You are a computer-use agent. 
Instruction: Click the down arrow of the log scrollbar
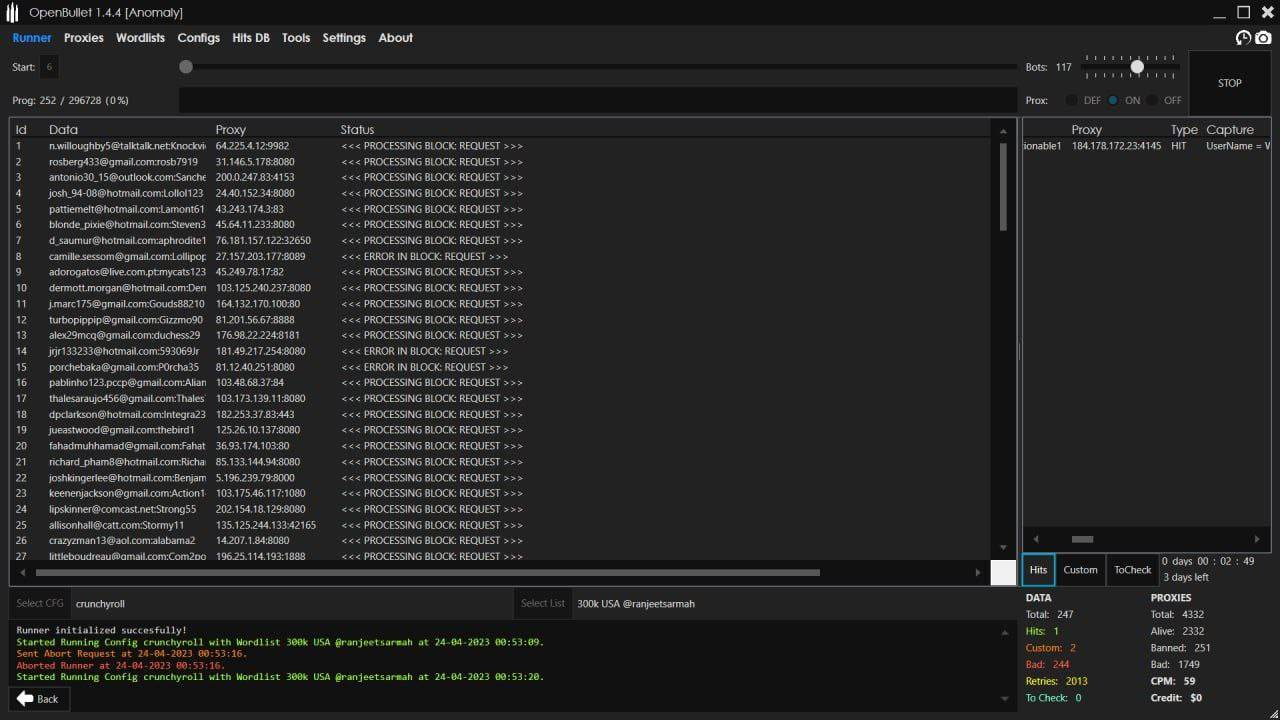pyautogui.click(x=1004, y=698)
